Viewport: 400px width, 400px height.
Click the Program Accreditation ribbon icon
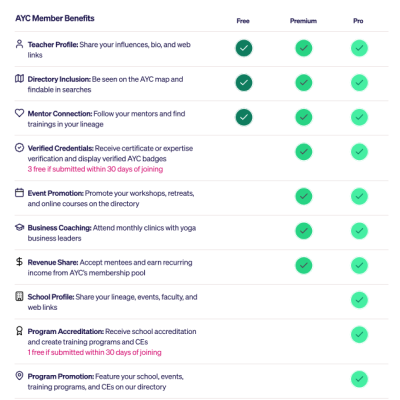pos(19,331)
